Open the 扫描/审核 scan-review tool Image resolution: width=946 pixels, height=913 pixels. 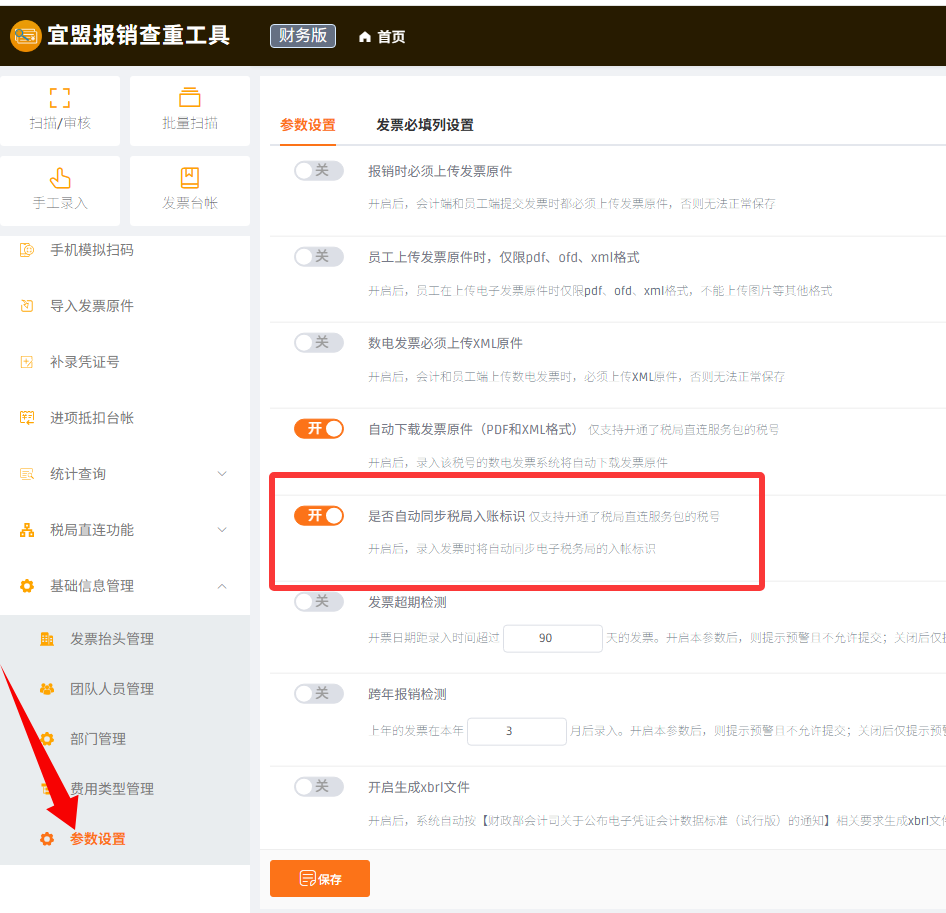click(x=63, y=110)
